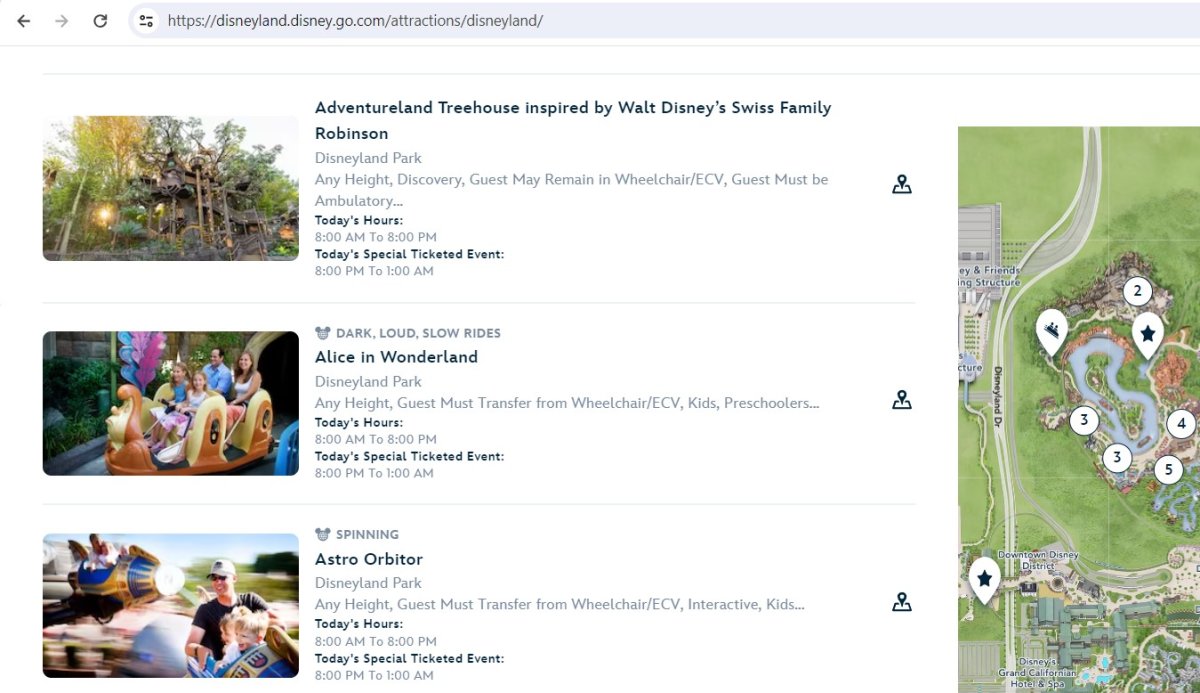Click the Adventureland Treehouse photo thumbnail
Image resolution: width=1200 pixels, height=693 pixels.
click(x=170, y=188)
